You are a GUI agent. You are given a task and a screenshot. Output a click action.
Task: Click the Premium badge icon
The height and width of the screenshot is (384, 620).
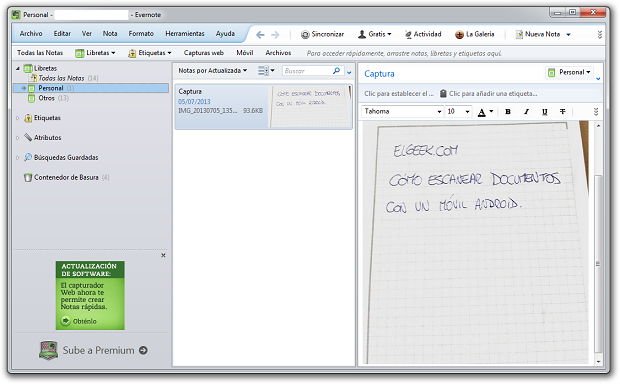point(49,350)
